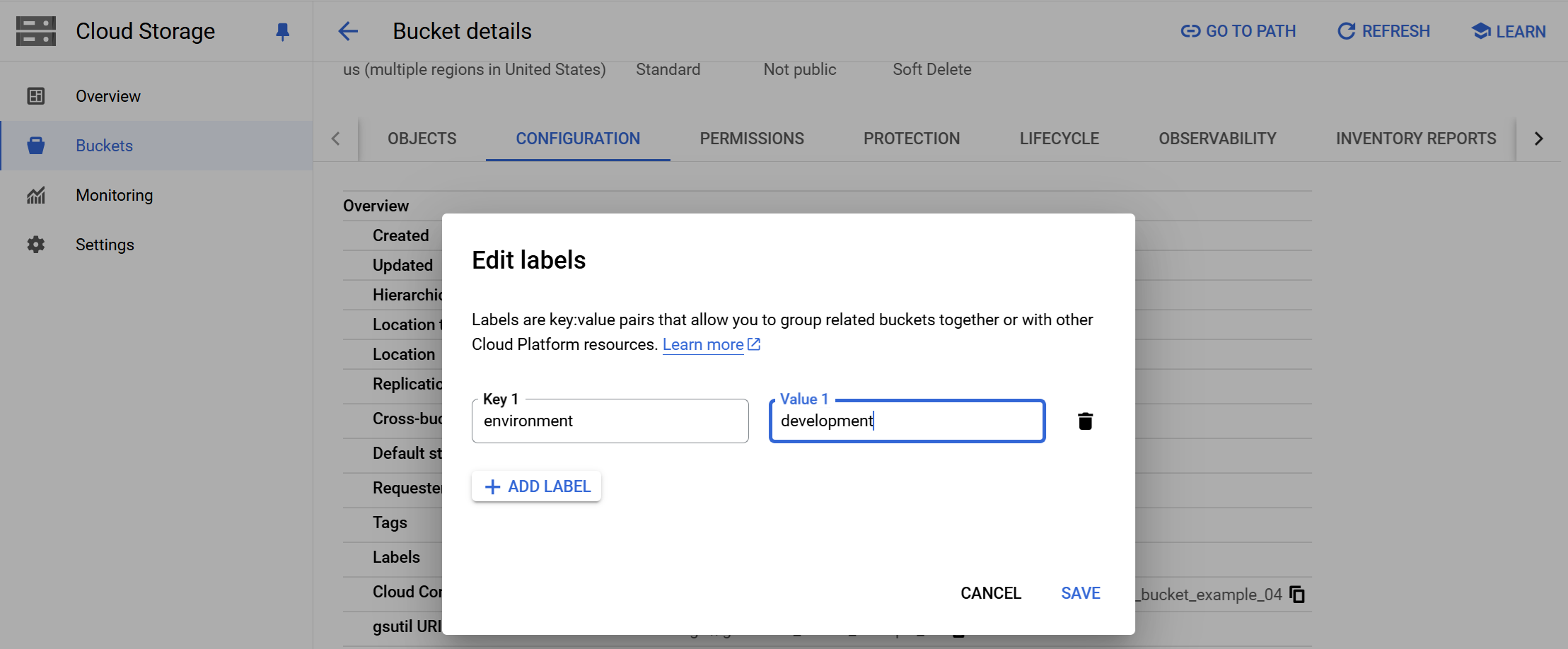1568x649 pixels.
Task: Switch to the Lifecycle tab
Action: click(x=1059, y=139)
